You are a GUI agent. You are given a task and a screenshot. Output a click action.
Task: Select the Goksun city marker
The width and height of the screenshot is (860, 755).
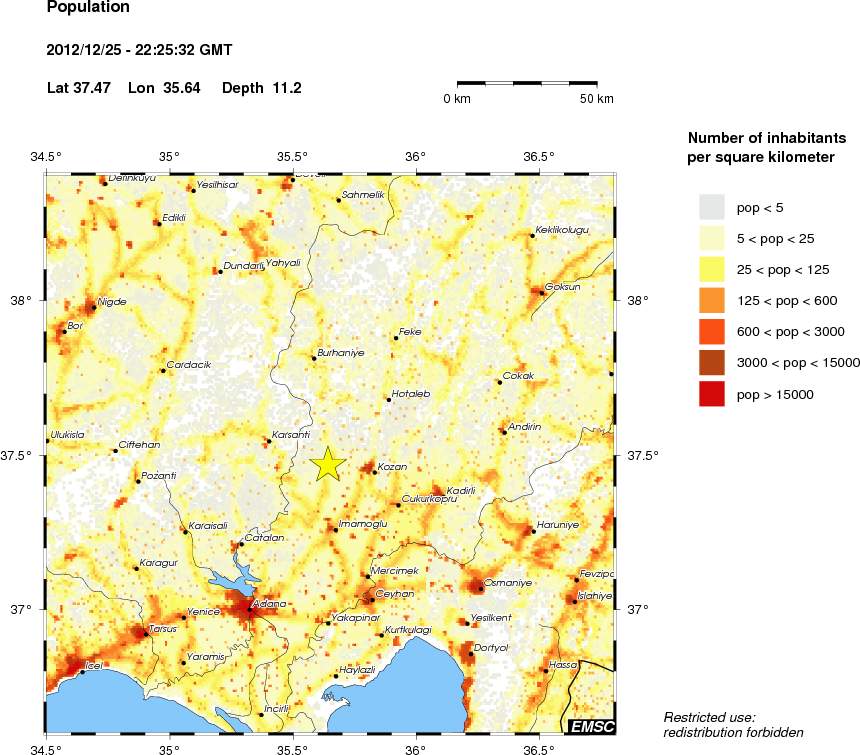click(542, 293)
